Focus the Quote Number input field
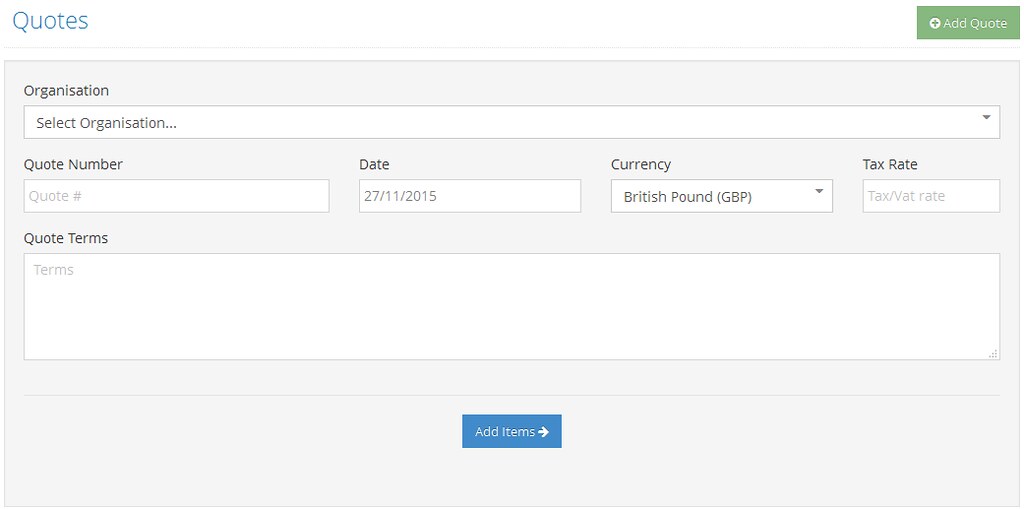This screenshot has height=509, width=1024. point(176,196)
